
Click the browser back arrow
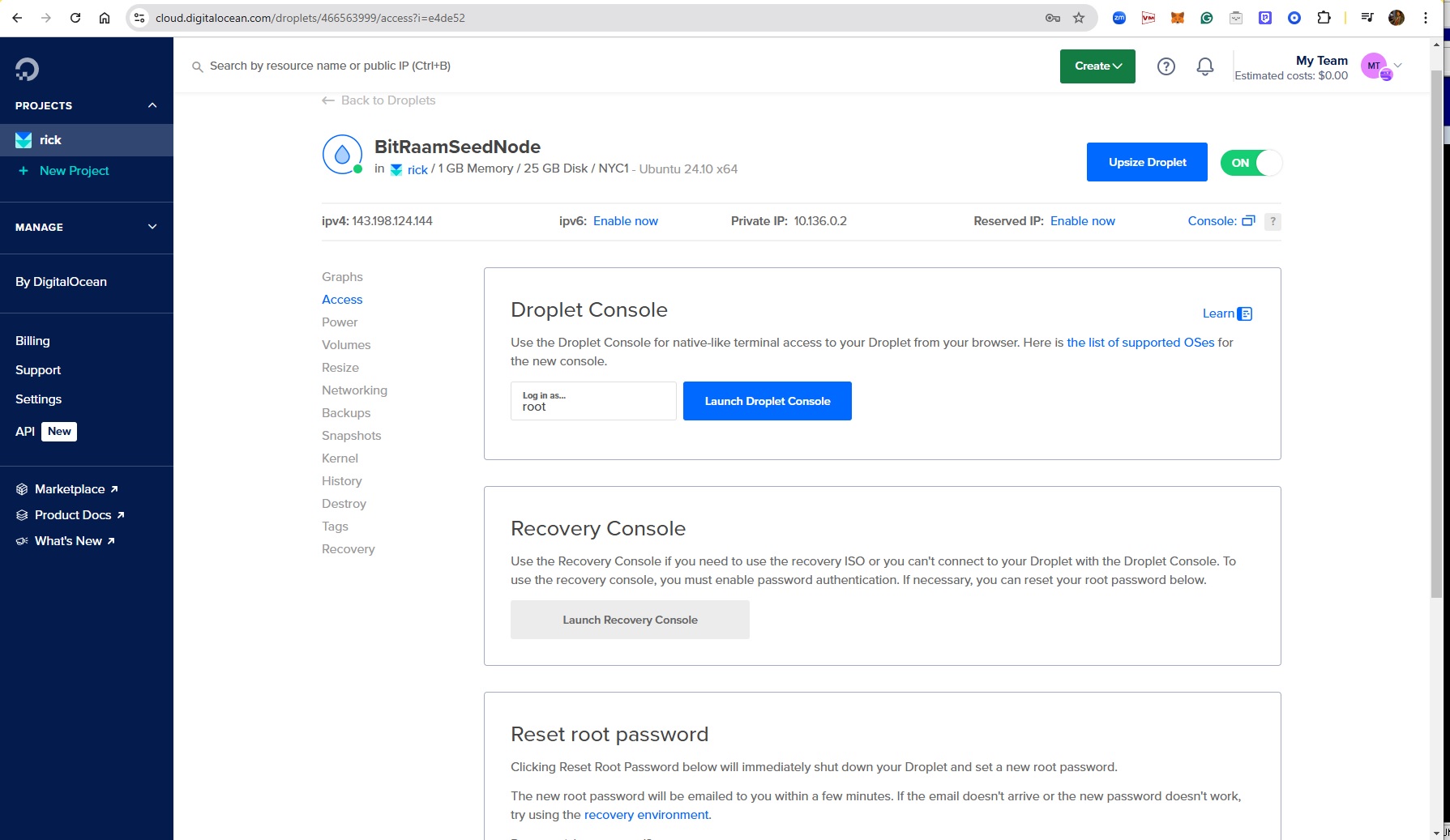[x=17, y=18]
